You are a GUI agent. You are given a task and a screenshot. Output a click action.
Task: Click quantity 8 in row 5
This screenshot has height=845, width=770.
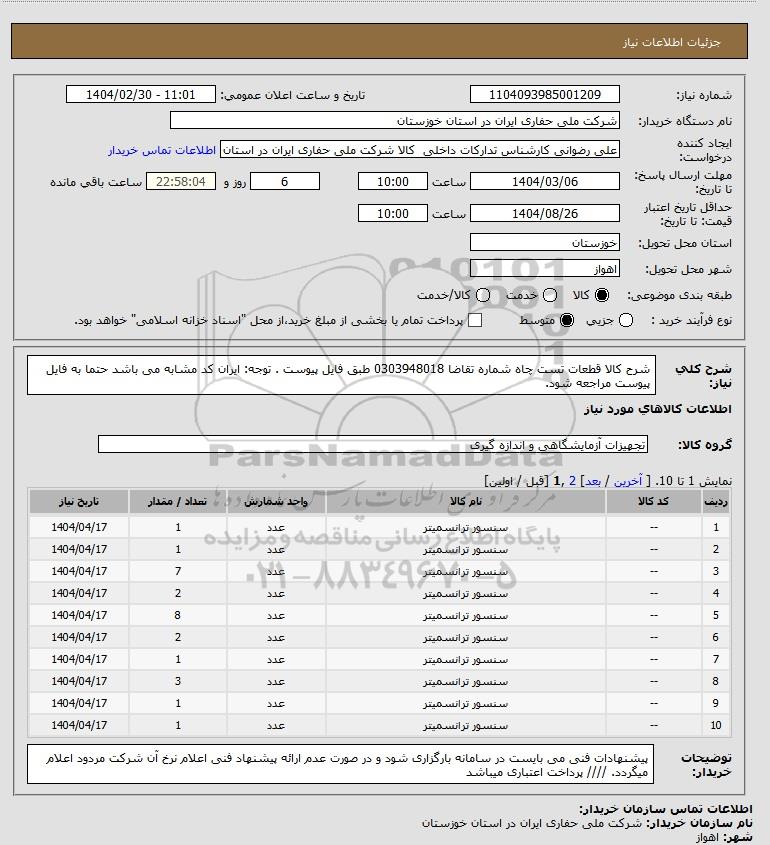(178, 615)
